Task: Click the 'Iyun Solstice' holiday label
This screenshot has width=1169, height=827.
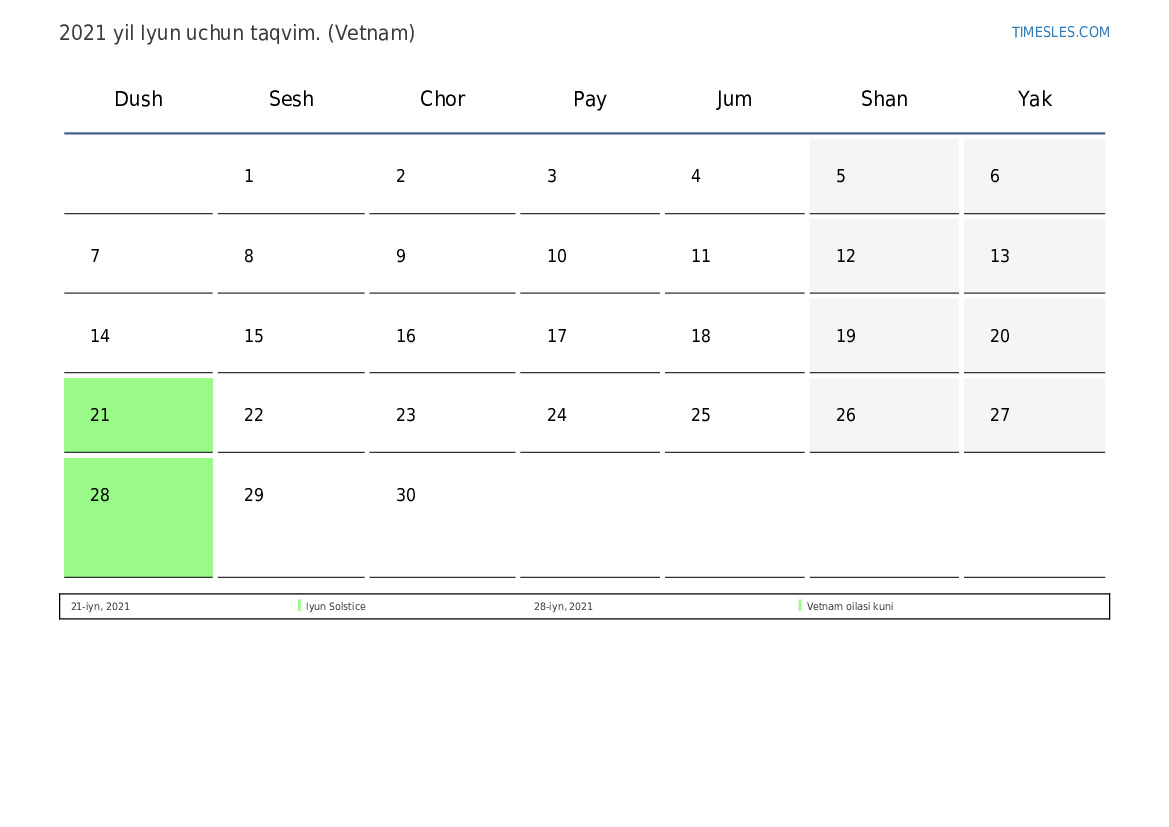Action: 335,606
